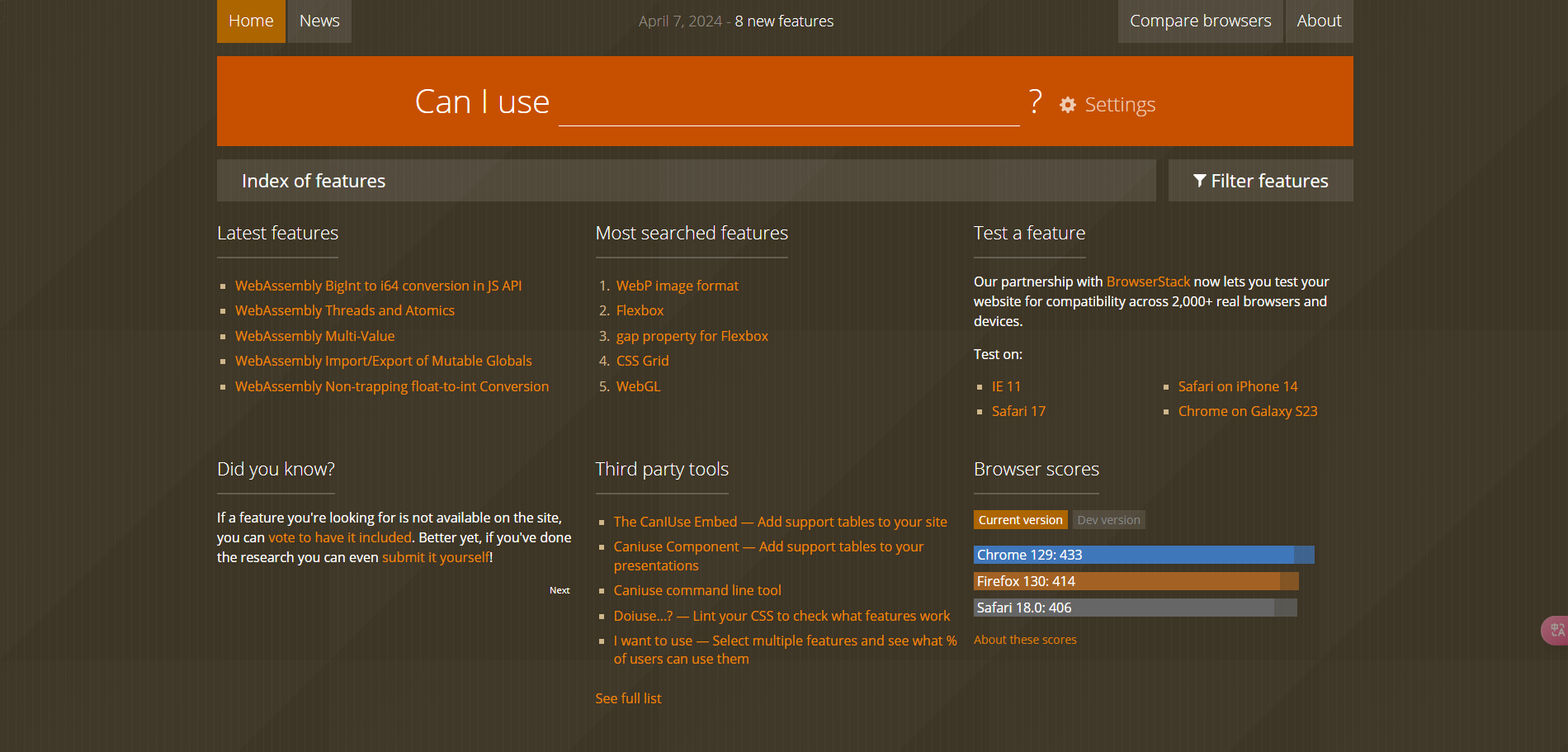Screen dimensions: 1568x752
Task: Open gap property for Flexbox link
Action: (x=692, y=336)
